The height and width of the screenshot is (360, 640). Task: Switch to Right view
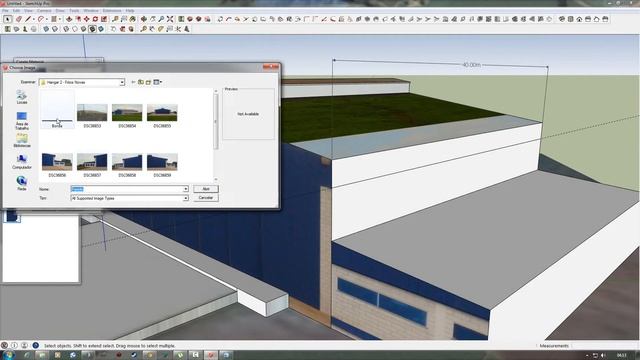588,19
